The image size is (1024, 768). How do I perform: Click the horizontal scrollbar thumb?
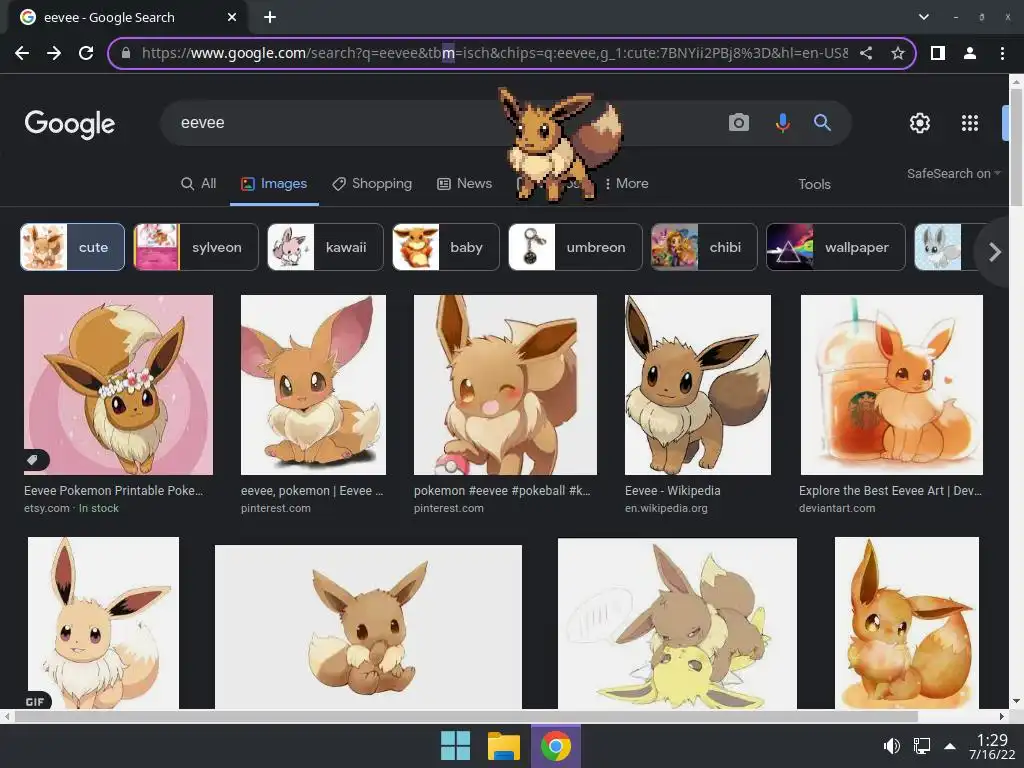[x=466, y=716]
